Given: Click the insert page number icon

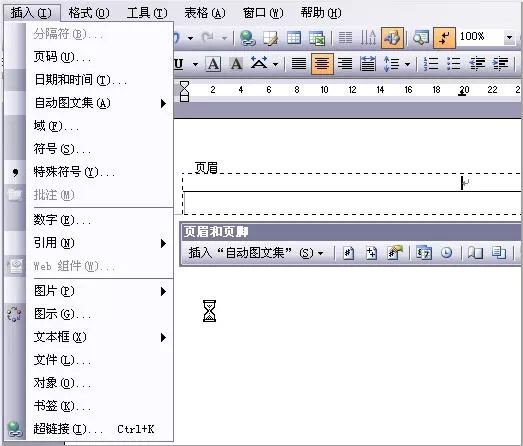Looking at the screenshot, I should click(349, 253).
